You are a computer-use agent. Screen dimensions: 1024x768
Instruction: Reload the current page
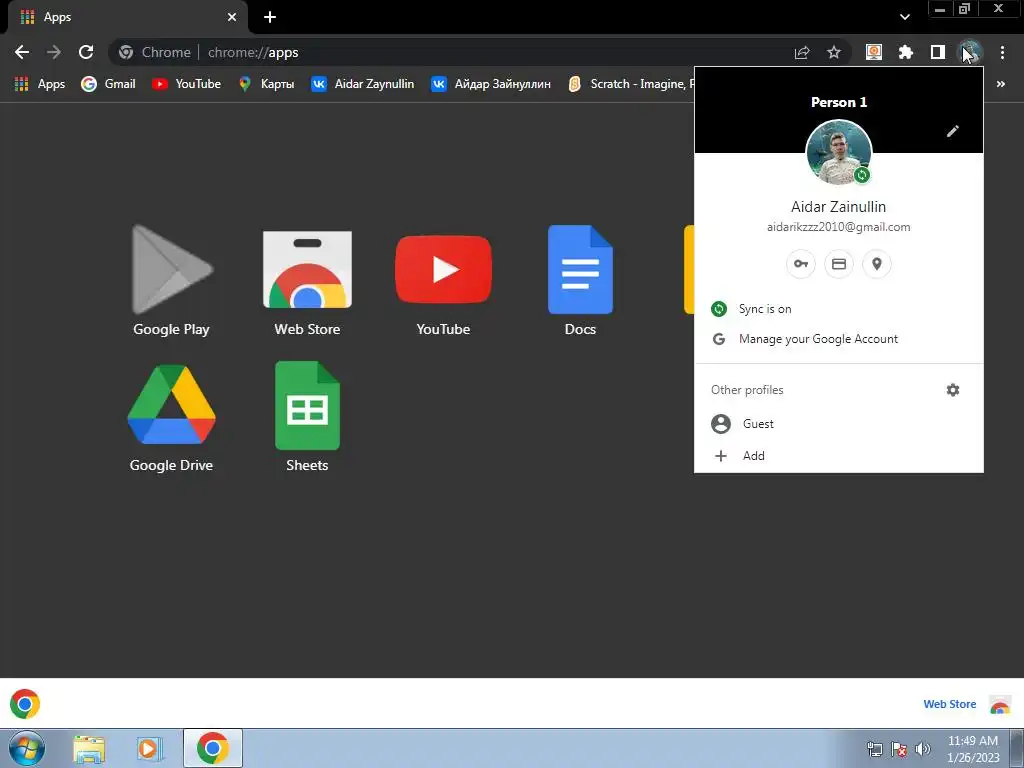[x=86, y=52]
